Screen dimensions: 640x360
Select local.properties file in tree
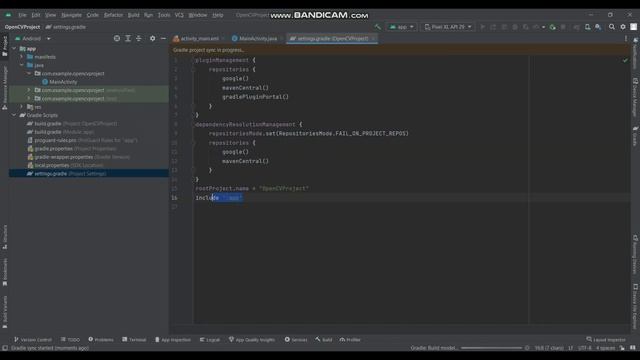(65, 165)
